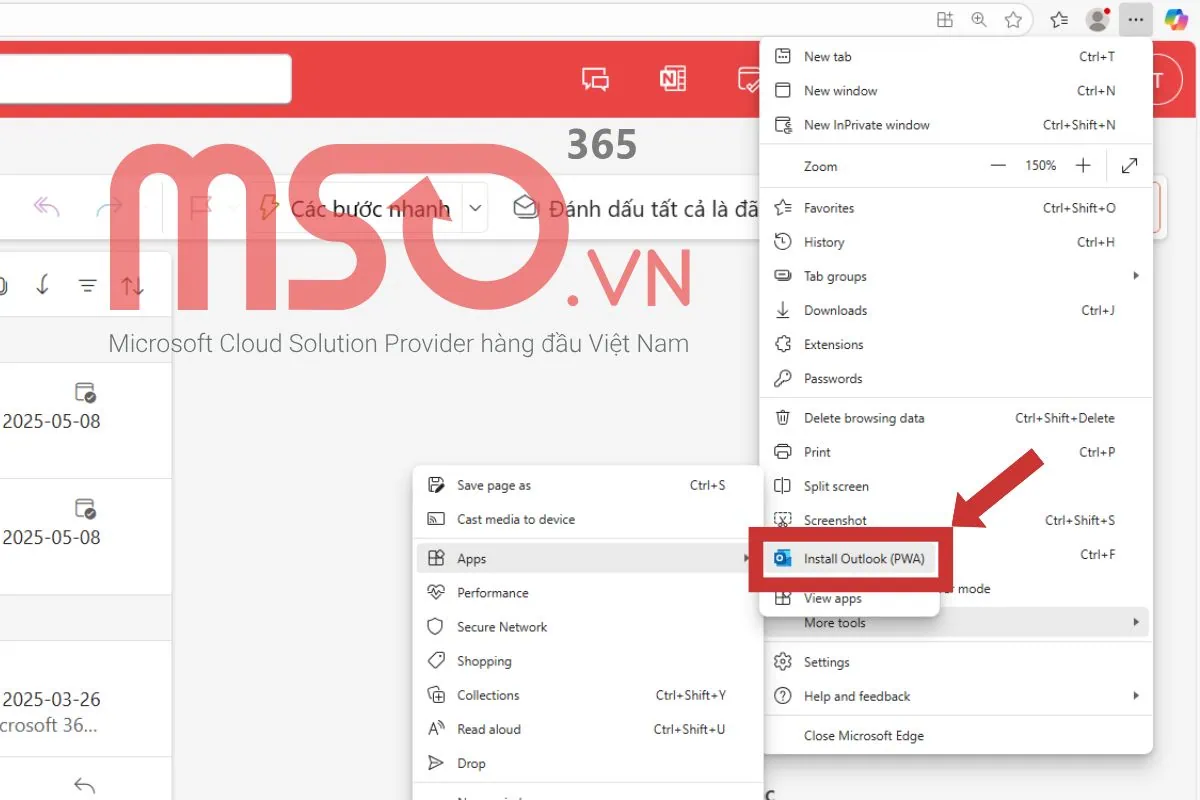Click 'View apps' in the Apps submenu

(832, 598)
